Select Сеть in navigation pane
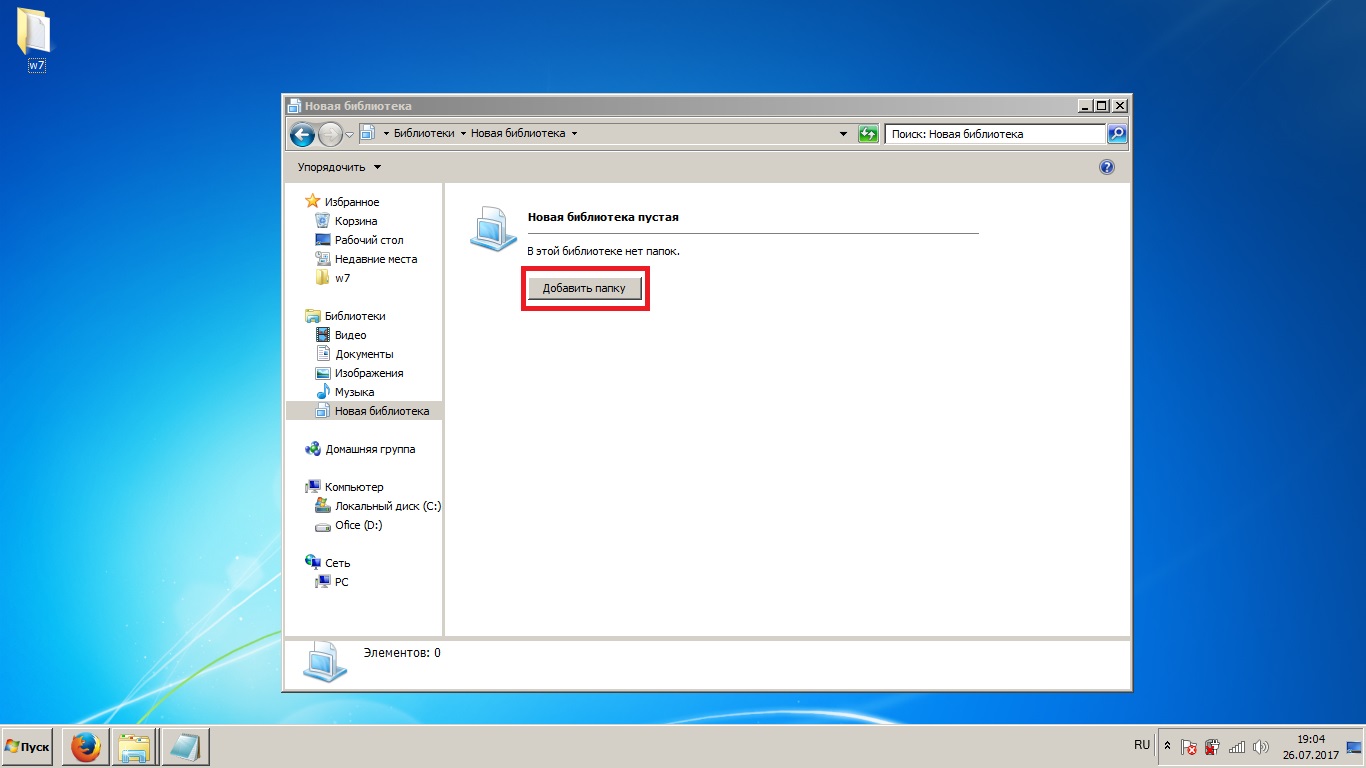The width and height of the screenshot is (1366, 768). coord(337,563)
